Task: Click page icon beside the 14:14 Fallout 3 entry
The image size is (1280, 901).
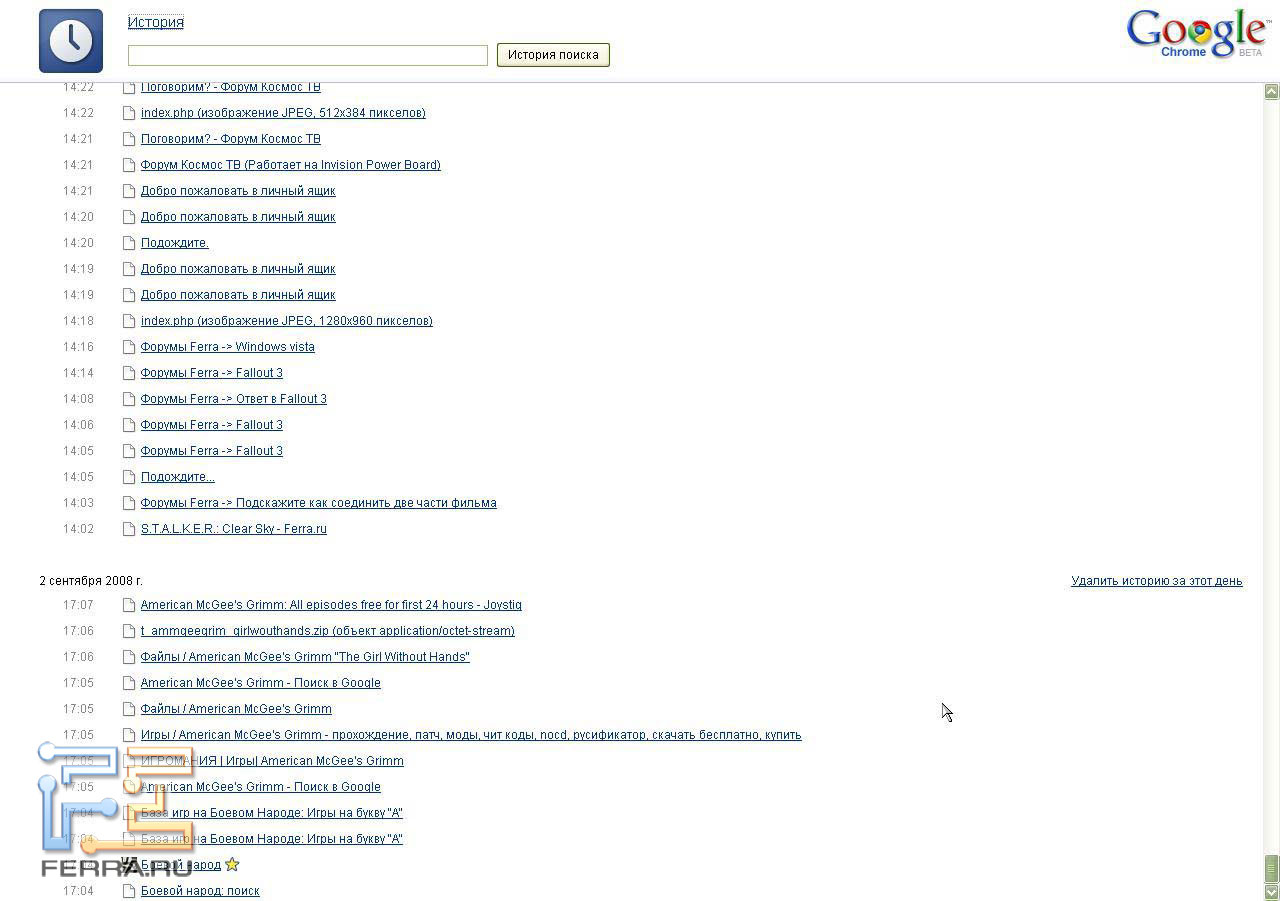Action: click(x=129, y=373)
